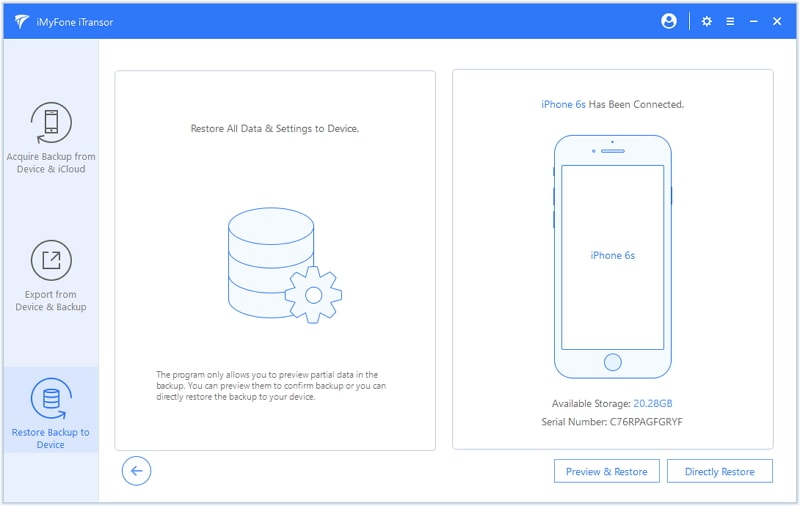Click the home button on iPhone illustration
This screenshot has width=800, height=506.
(613, 361)
